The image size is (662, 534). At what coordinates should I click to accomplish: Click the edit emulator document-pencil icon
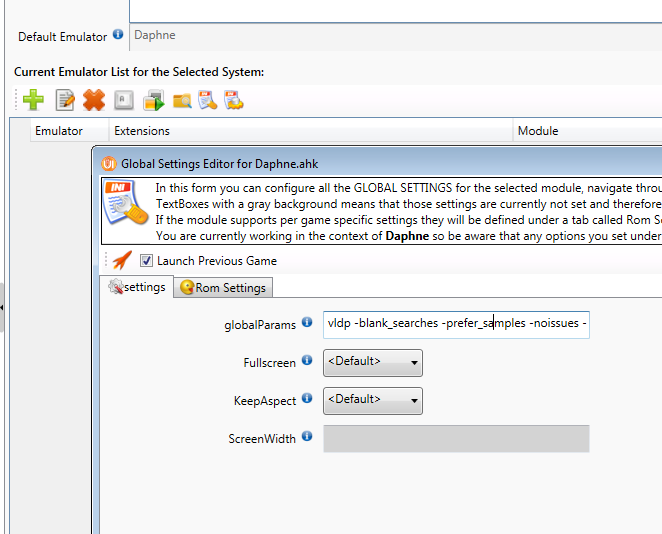[x=65, y=100]
